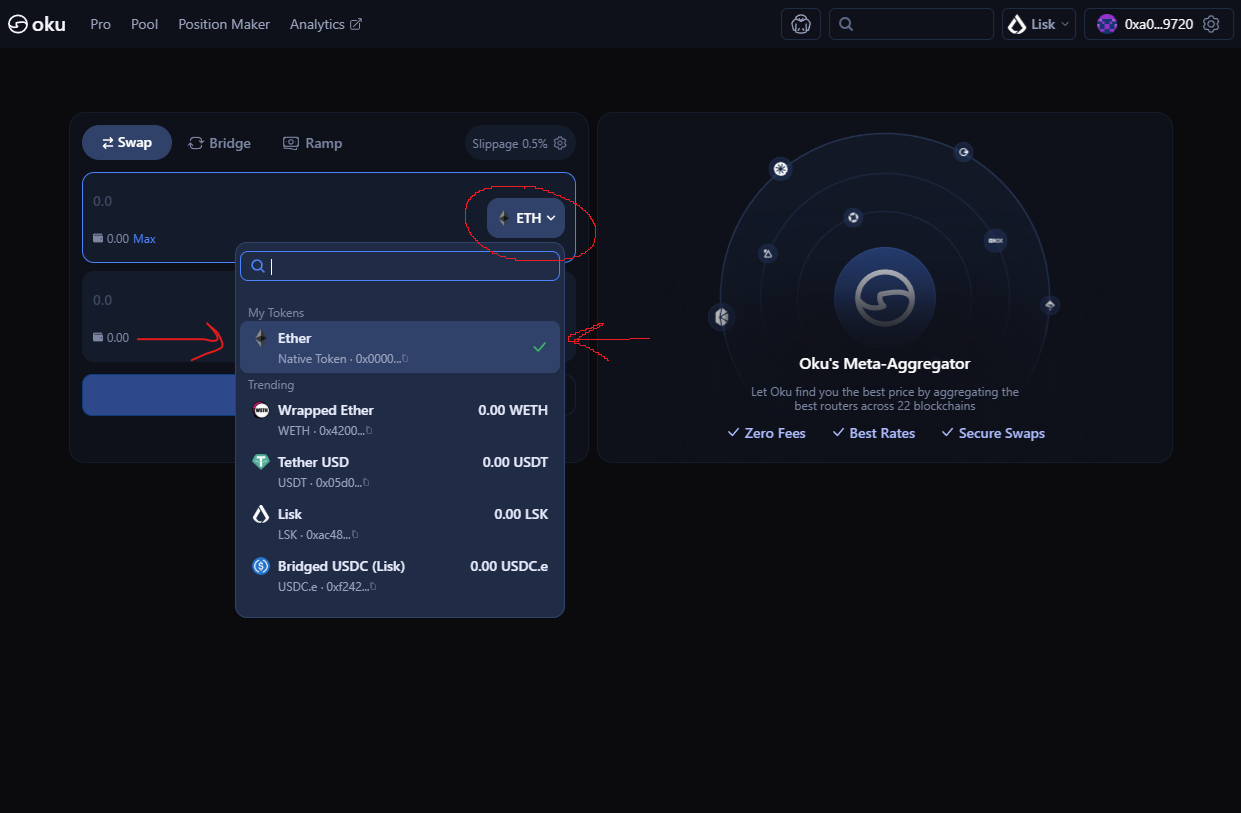Click the 0.00 USDT balance text
The height and width of the screenshot is (813, 1241).
515,462
